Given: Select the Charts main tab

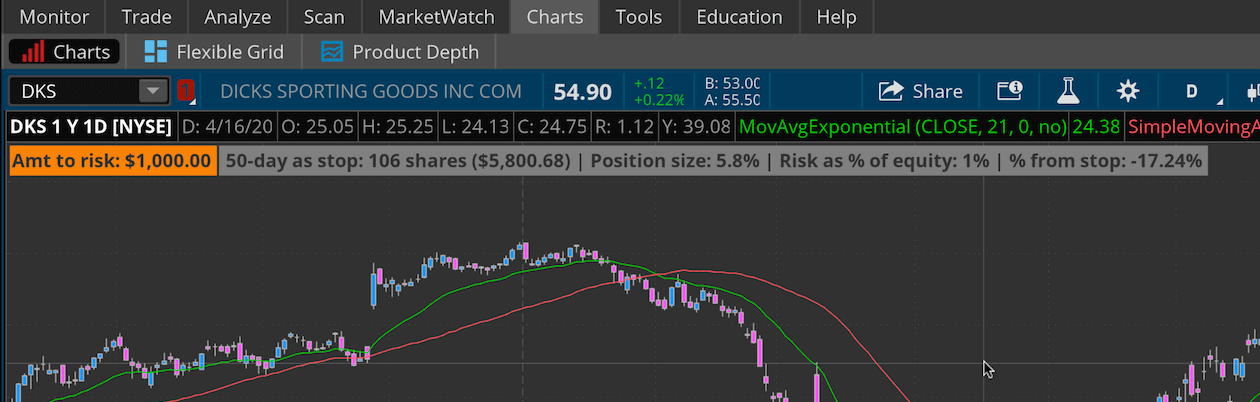Looking at the screenshot, I should point(555,17).
